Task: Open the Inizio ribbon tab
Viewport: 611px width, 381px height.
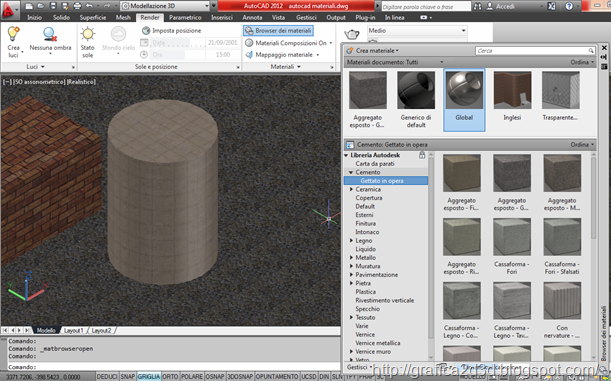Action: [x=34, y=18]
